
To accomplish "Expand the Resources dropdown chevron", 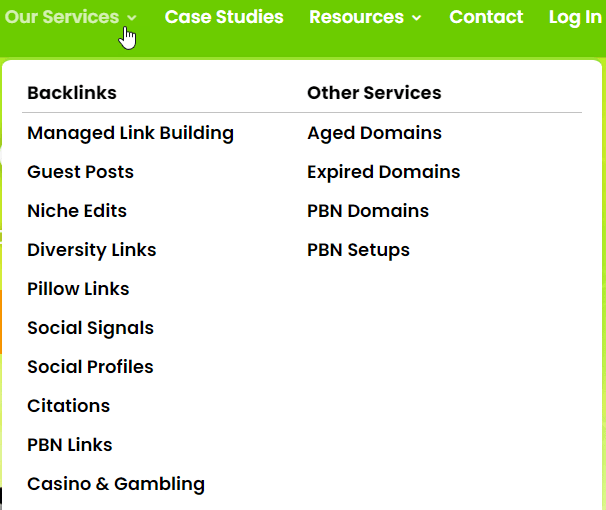I will click(x=416, y=18).
